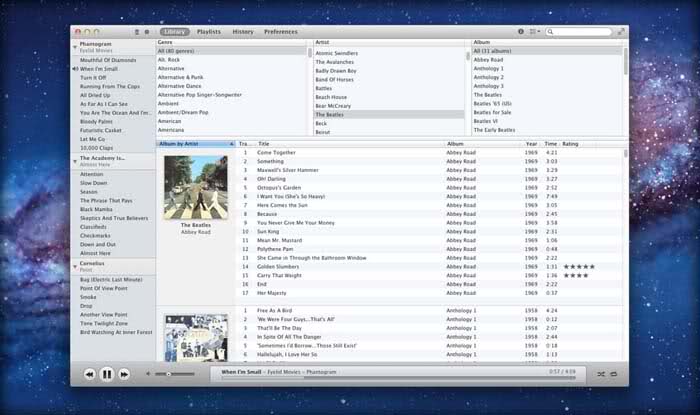
Task: Select Beach House artist
Action: coord(331,97)
